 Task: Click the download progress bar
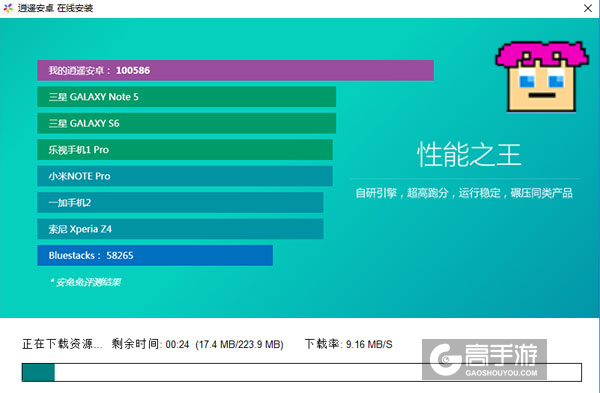302,372
